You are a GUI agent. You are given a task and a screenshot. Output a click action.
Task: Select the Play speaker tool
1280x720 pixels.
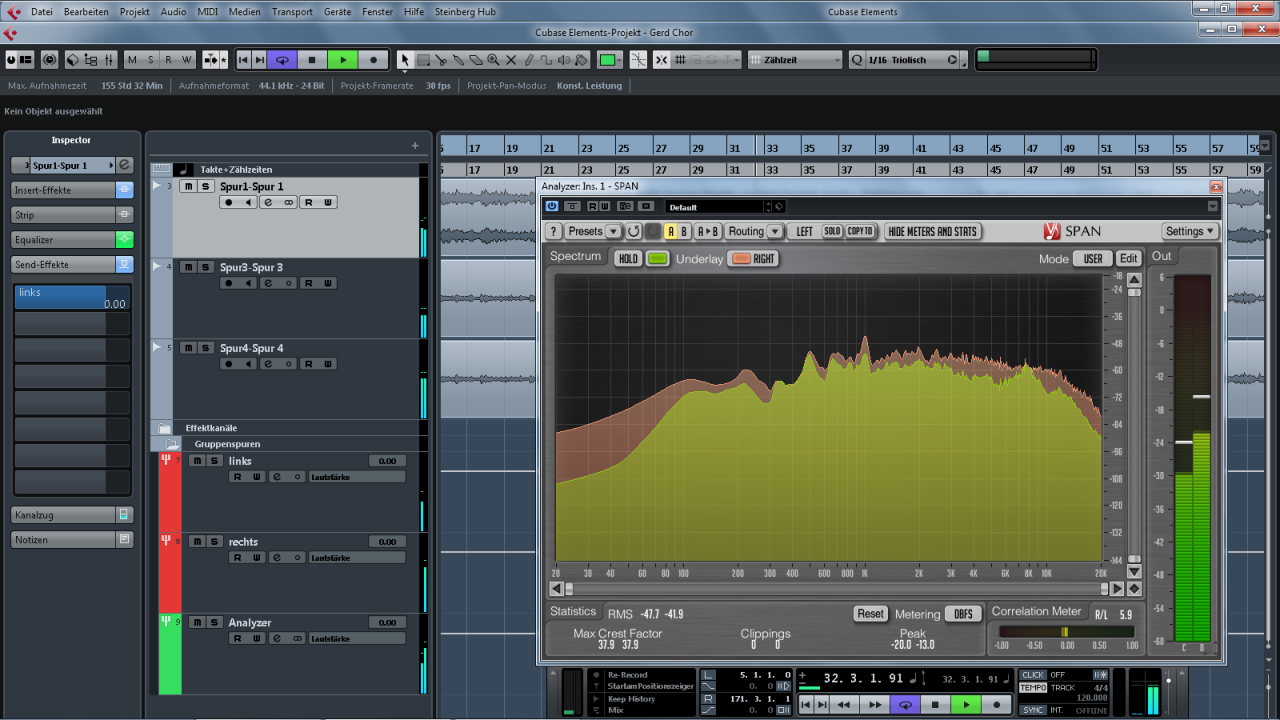[x=564, y=60]
